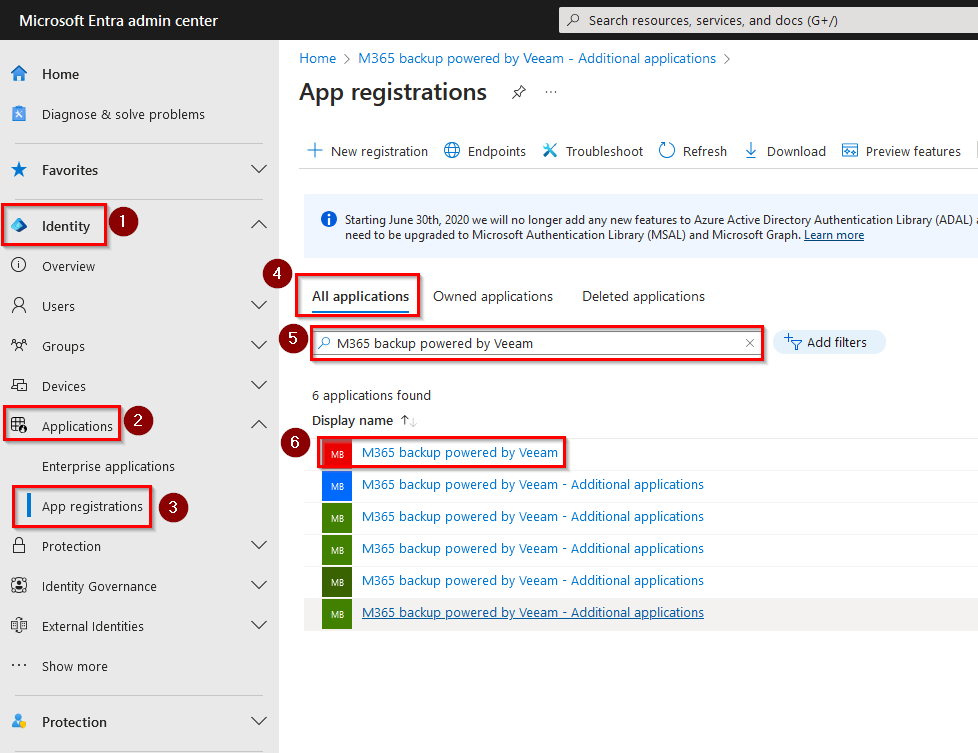Image resolution: width=978 pixels, height=753 pixels.
Task: Open Diagnose & solve problems icon
Action: [19, 114]
